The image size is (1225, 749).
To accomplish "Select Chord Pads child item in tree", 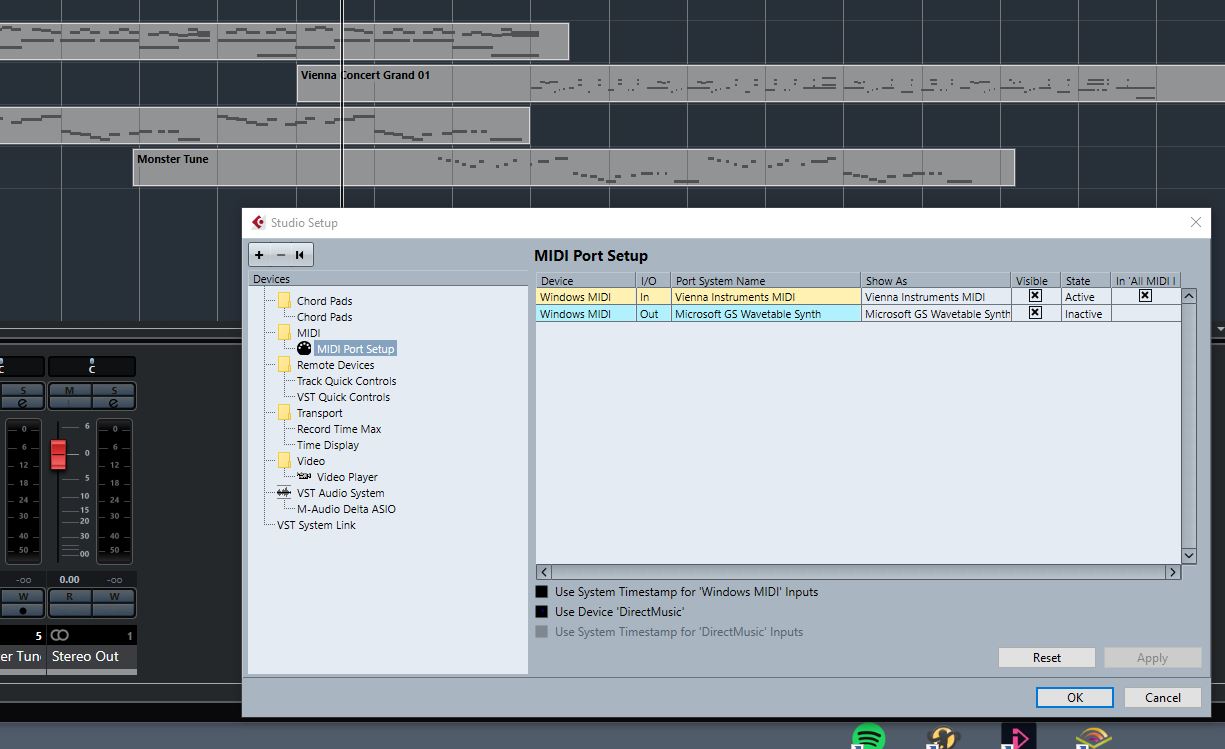I will (x=324, y=317).
